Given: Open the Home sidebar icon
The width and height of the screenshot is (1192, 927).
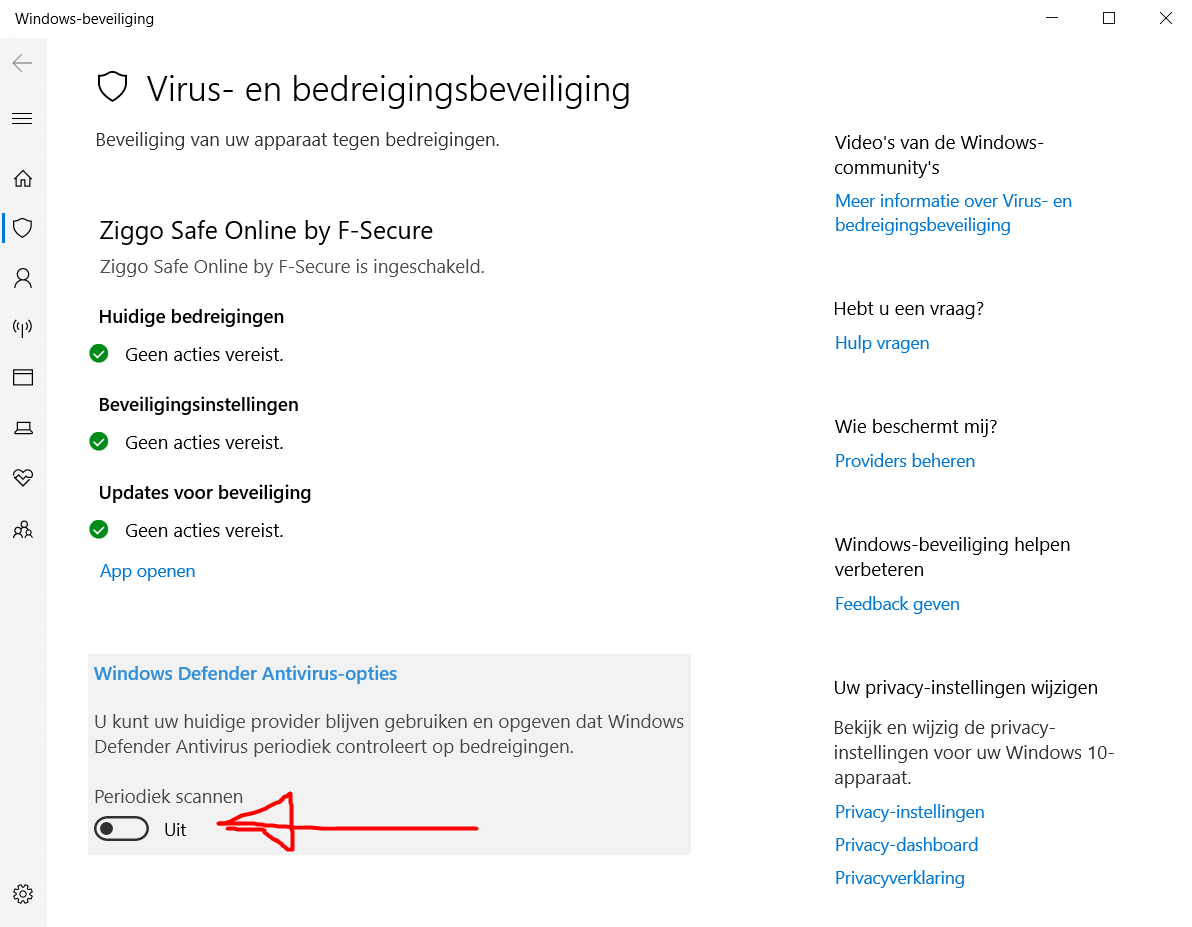Looking at the screenshot, I should click(23, 179).
